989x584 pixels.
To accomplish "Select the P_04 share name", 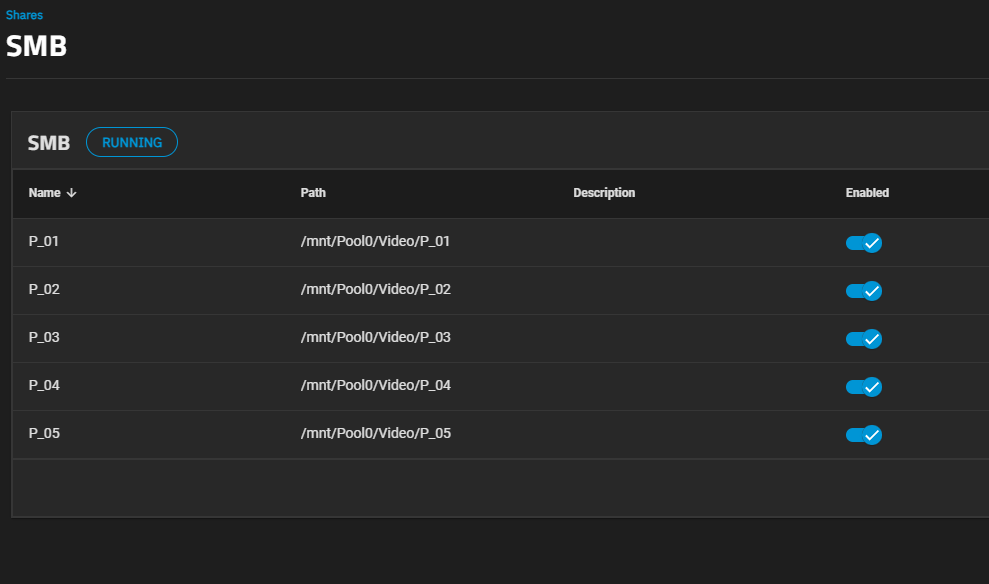I will 45,386.
